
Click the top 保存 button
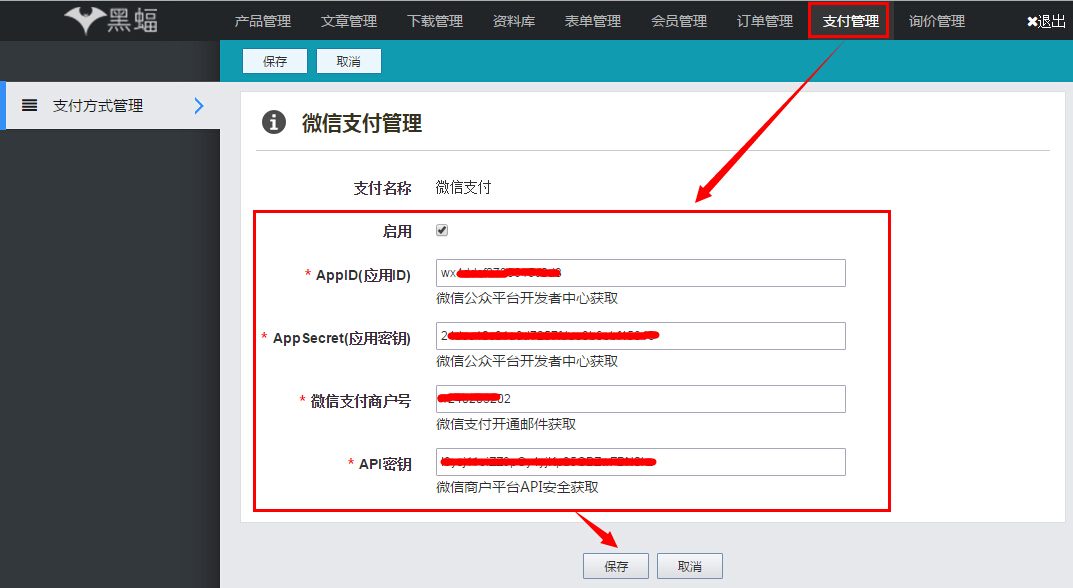274,60
